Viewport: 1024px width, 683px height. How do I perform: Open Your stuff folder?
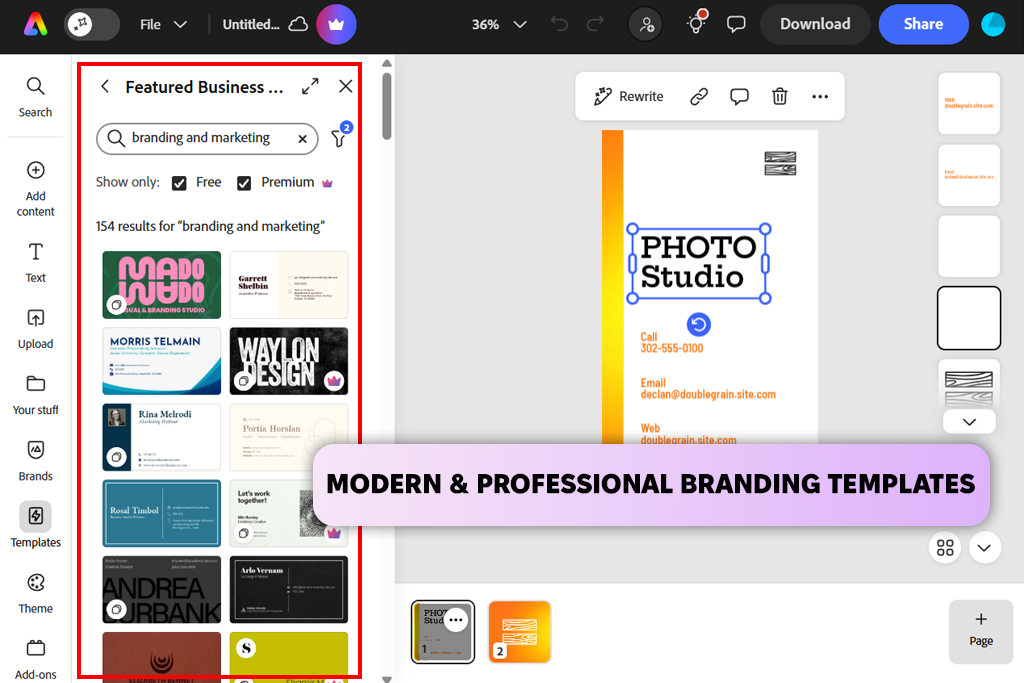tap(35, 395)
